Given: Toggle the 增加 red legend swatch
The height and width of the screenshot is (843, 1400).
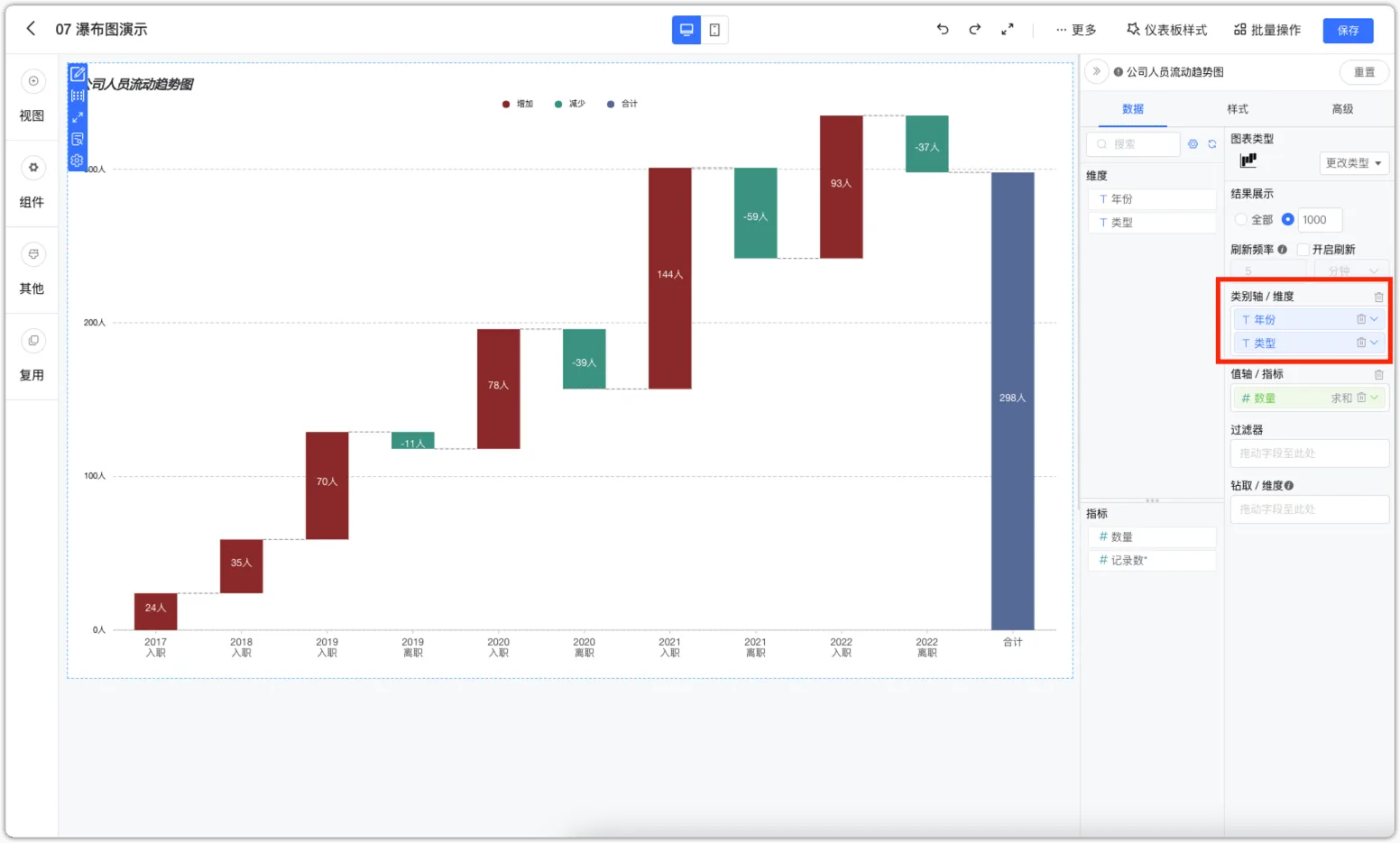Looking at the screenshot, I should click(x=506, y=105).
